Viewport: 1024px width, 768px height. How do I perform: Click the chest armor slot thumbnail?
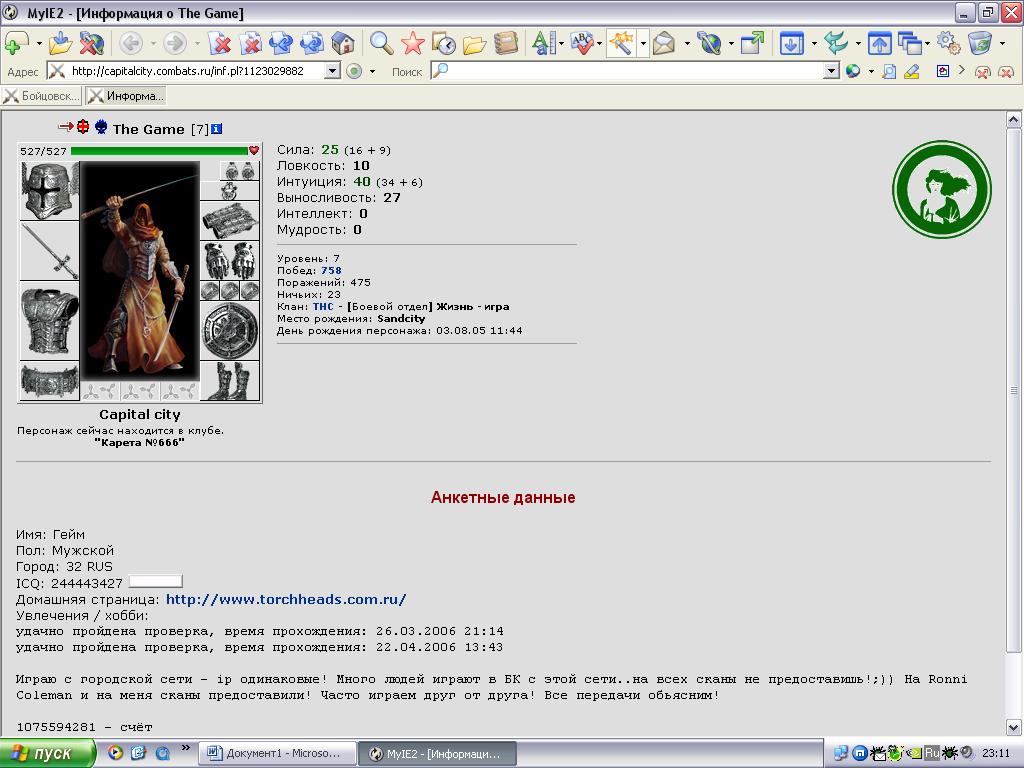click(50, 321)
